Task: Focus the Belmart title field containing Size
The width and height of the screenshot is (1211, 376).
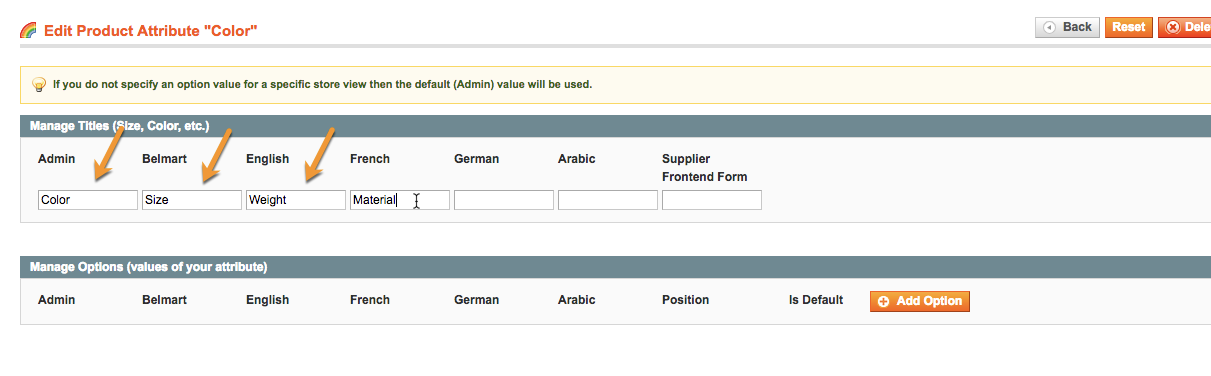Action: [192, 200]
